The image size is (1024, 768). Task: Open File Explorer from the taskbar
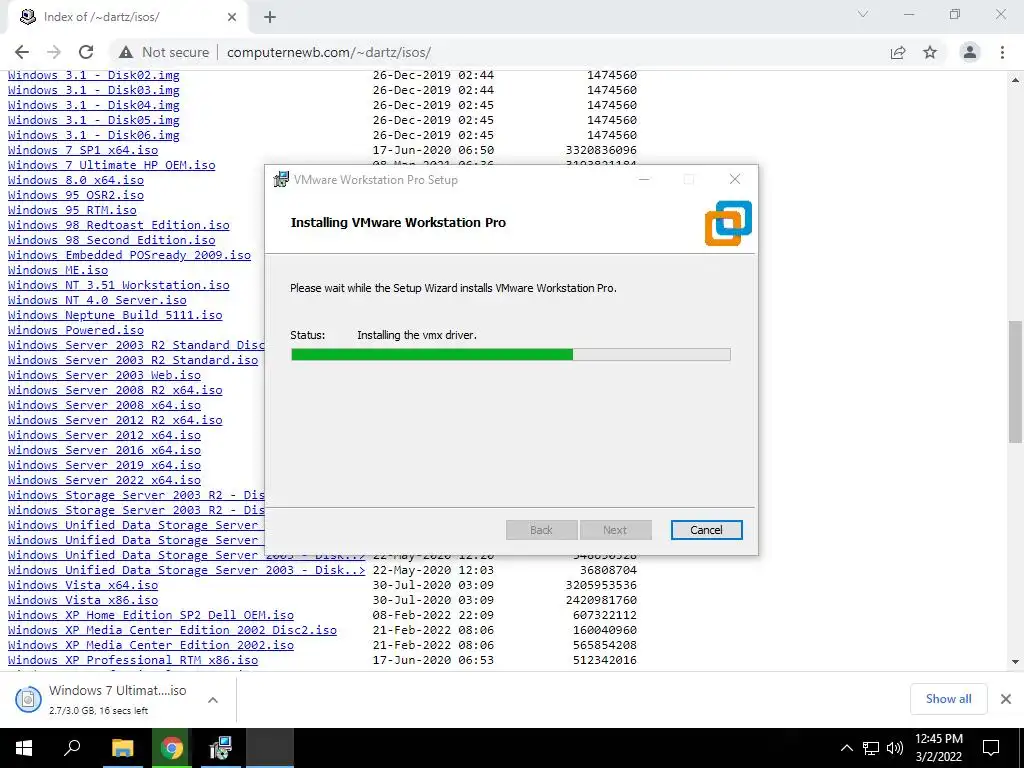coord(122,748)
